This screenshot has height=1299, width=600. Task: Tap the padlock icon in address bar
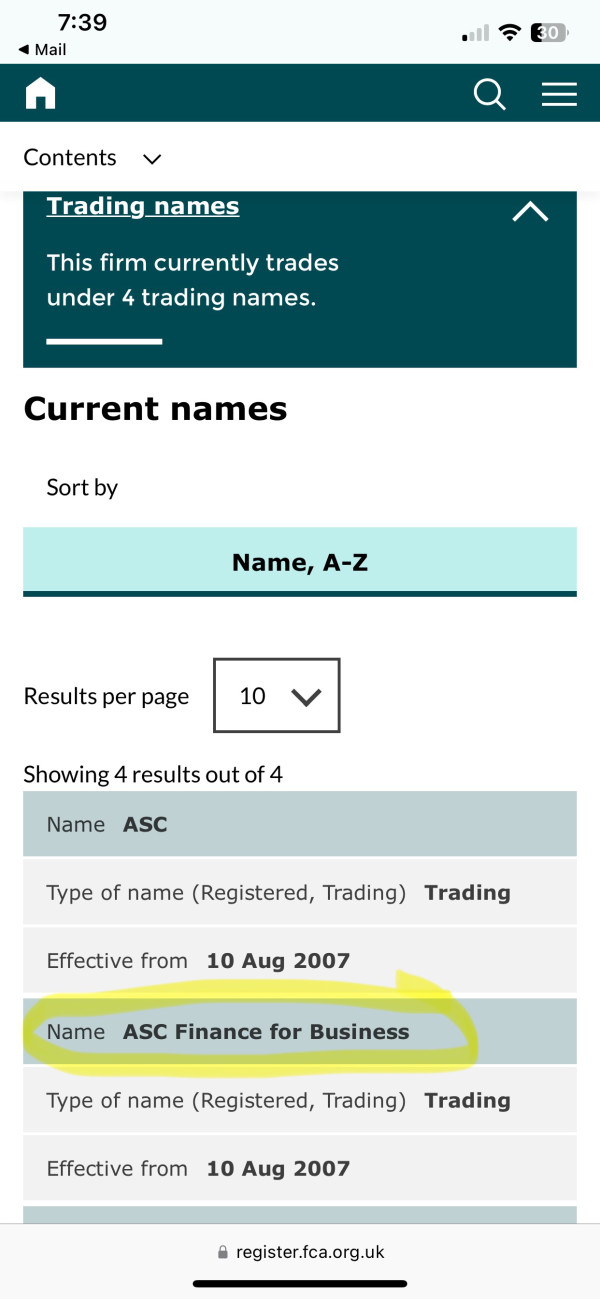[x=222, y=1253]
